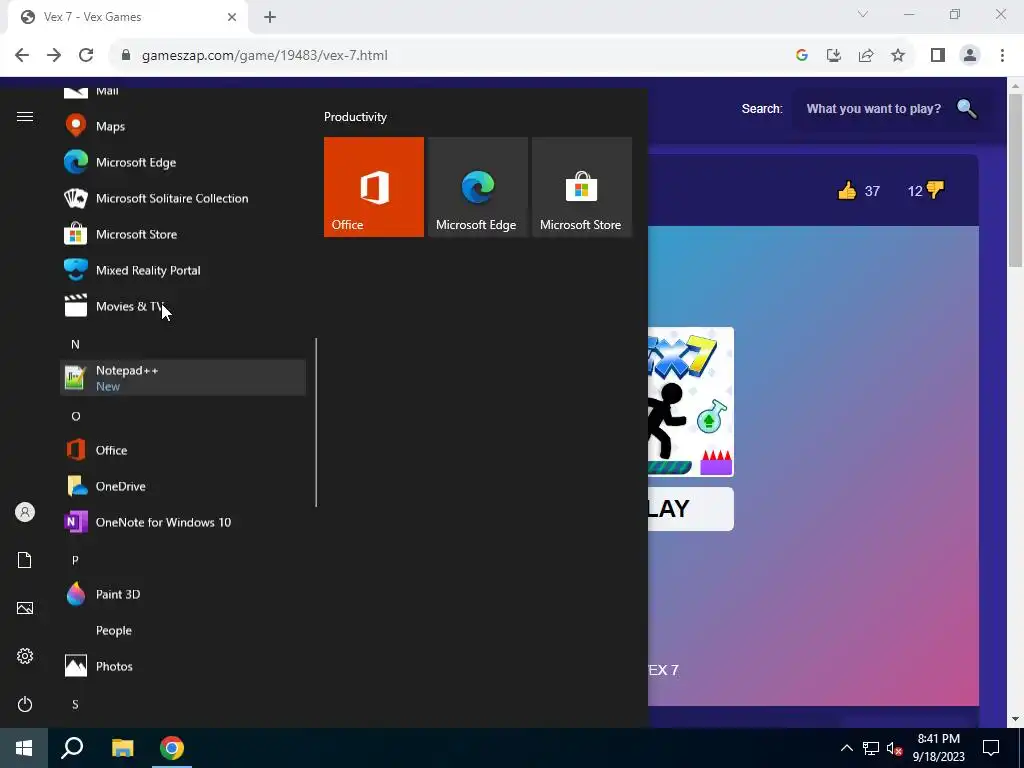Open File Explorer from the taskbar
This screenshot has width=1024, height=768.
(x=122, y=748)
